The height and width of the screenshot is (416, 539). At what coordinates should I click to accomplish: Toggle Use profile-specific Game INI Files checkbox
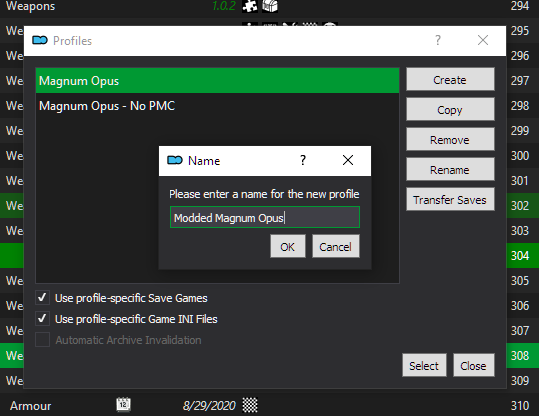[42, 319]
